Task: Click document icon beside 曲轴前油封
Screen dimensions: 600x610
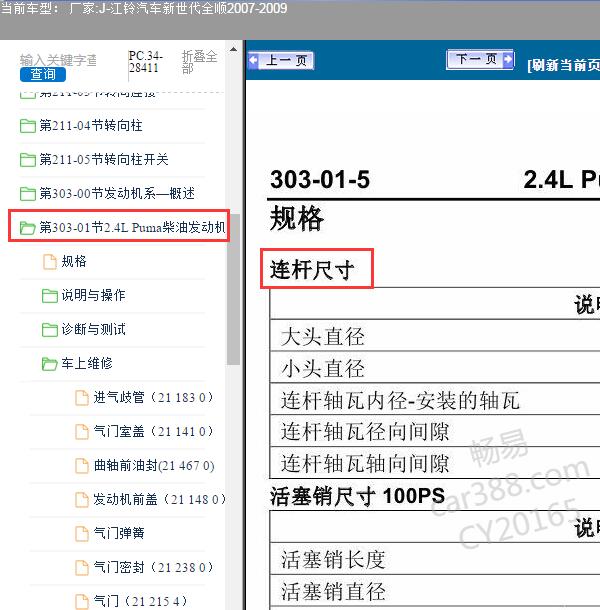Action: (82, 466)
